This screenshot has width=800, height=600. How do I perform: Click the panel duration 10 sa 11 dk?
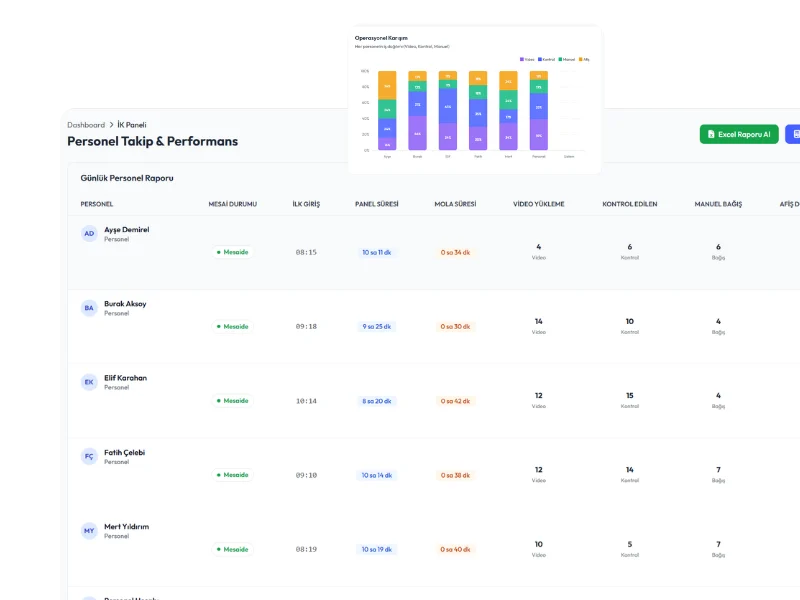(x=377, y=253)
